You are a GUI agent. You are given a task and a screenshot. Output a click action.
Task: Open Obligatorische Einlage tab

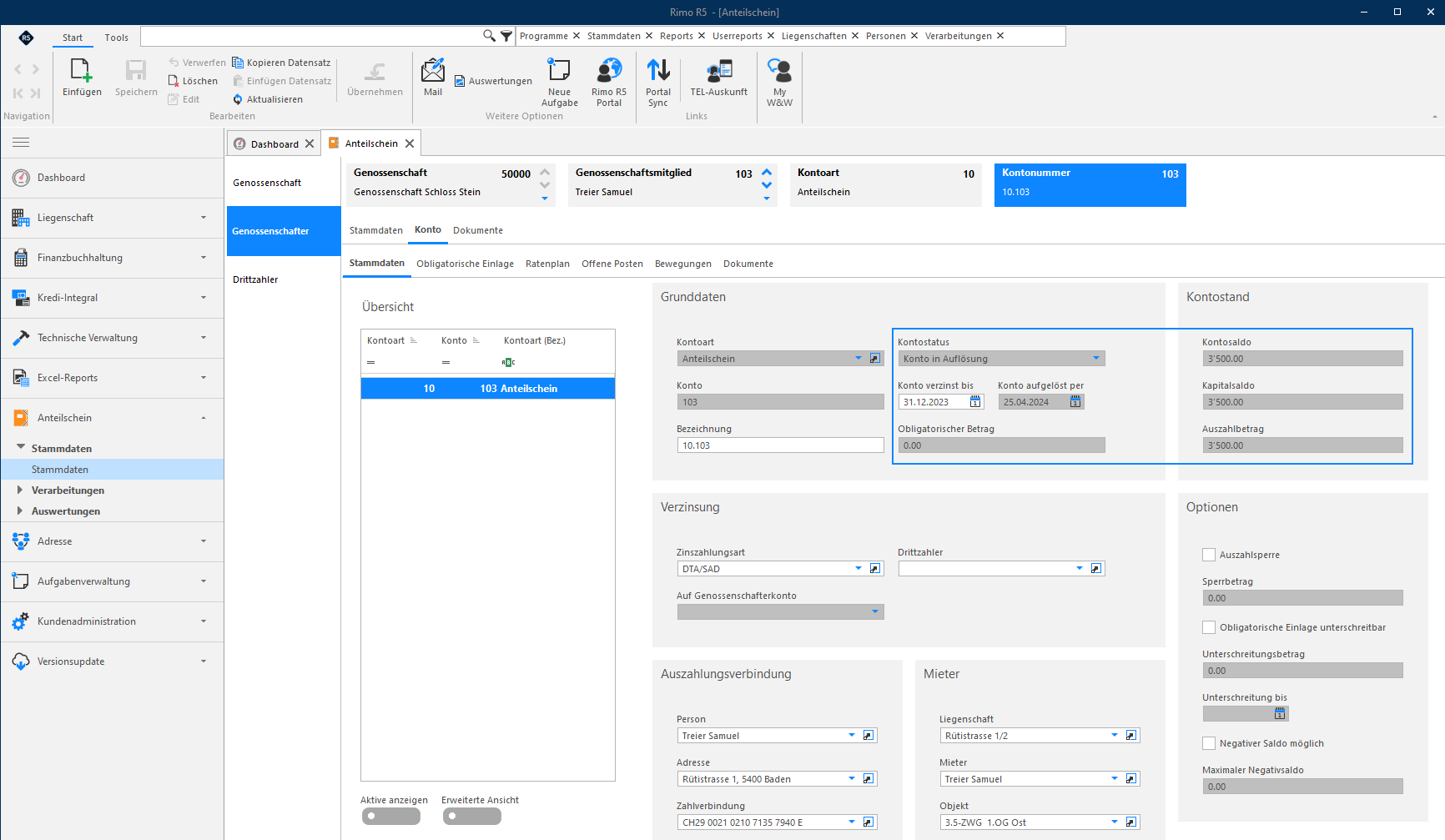pos(466,264)
